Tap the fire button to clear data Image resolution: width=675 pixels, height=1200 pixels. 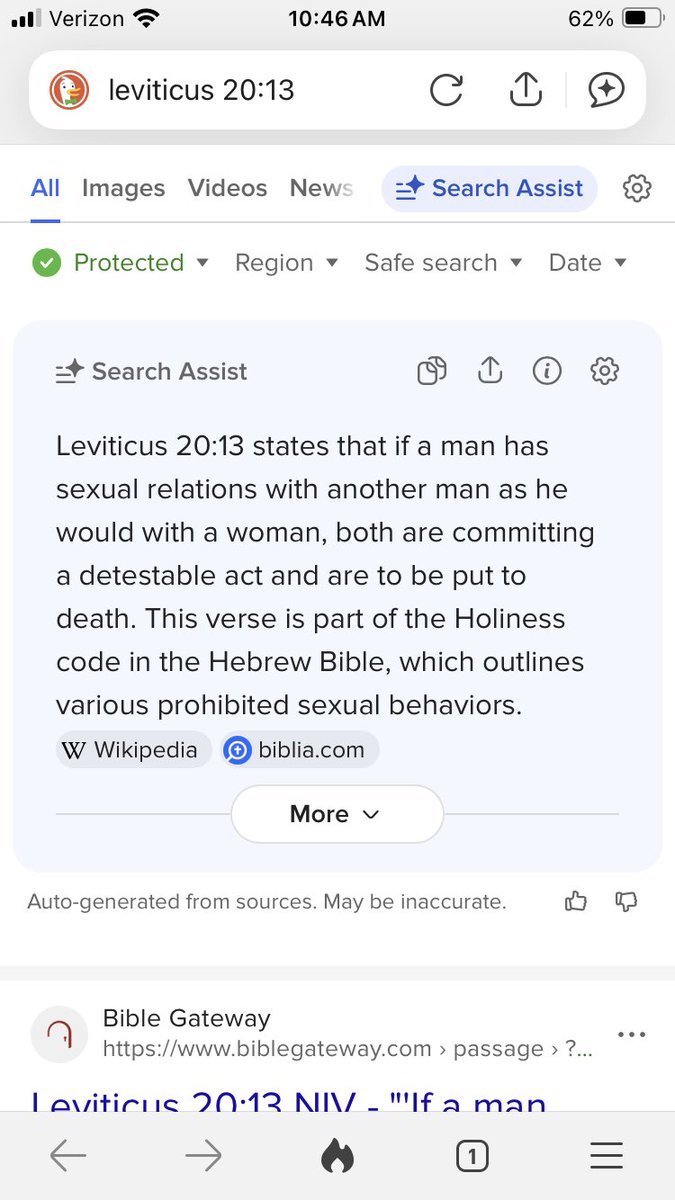[x=337, y=1157]
